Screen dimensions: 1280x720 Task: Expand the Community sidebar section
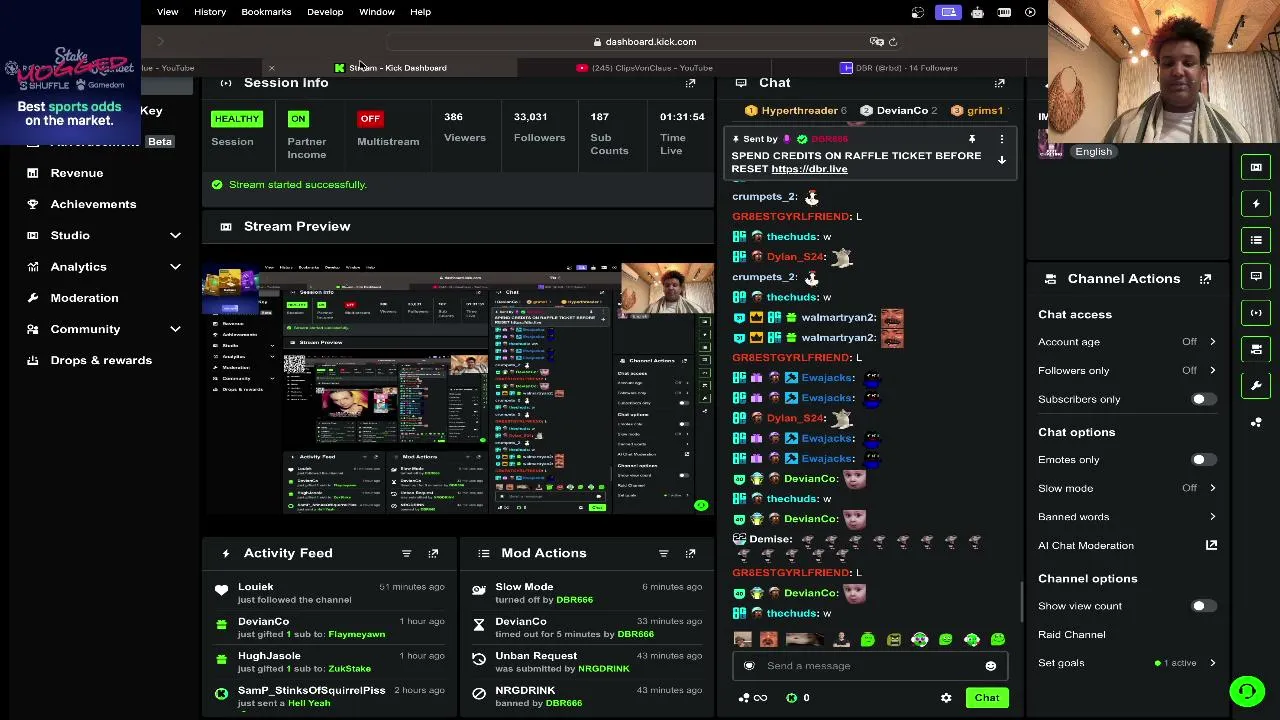(x=175, y=329)
